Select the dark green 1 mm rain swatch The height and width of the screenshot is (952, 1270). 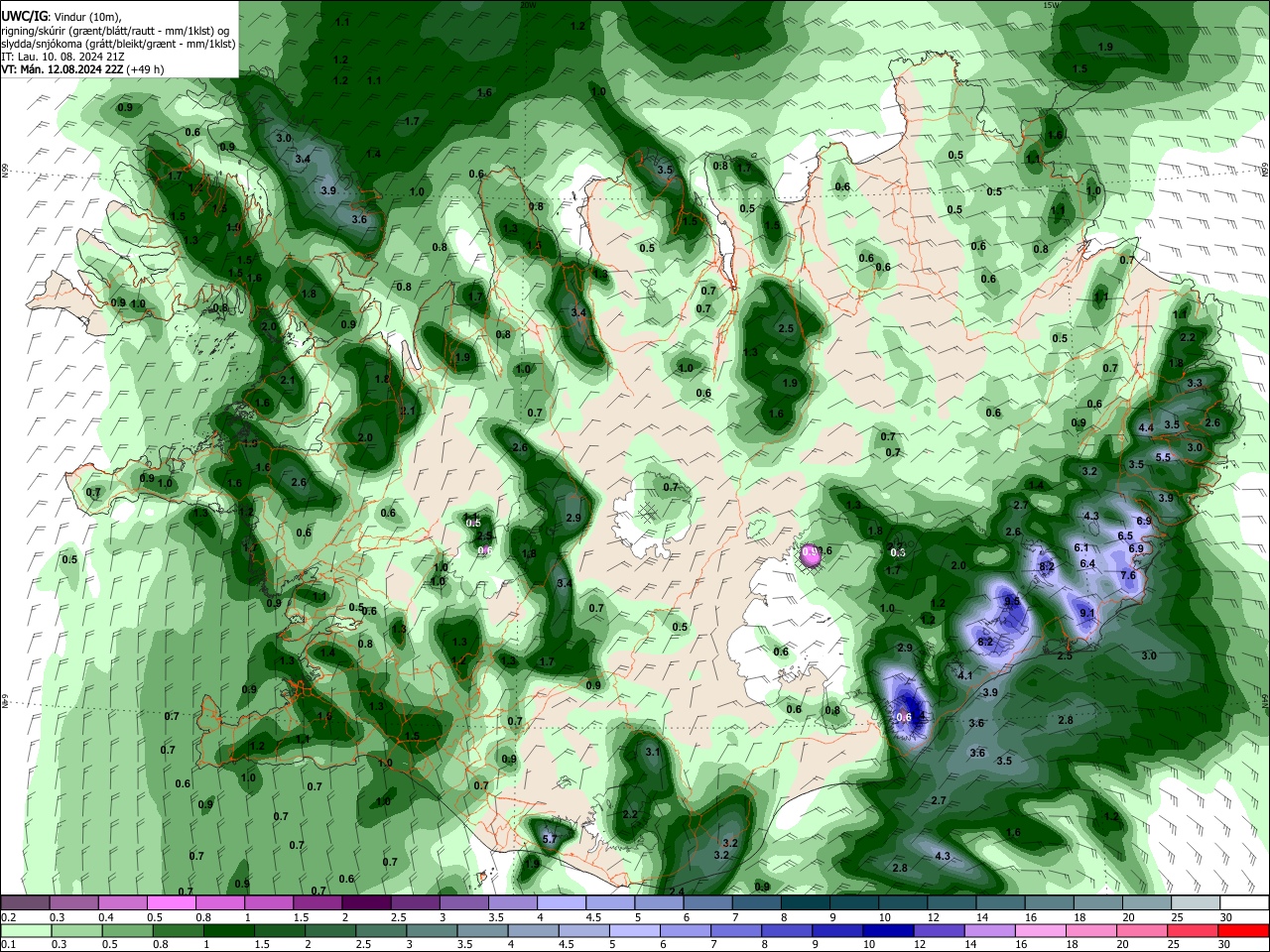tap(228, 930)
